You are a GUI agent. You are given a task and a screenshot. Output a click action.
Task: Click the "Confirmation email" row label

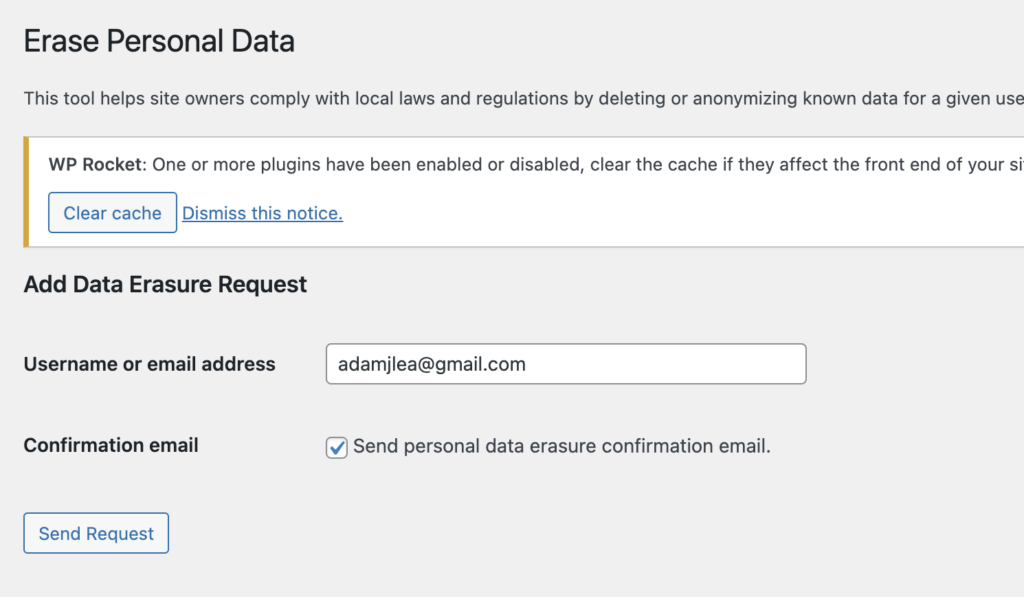111,445
